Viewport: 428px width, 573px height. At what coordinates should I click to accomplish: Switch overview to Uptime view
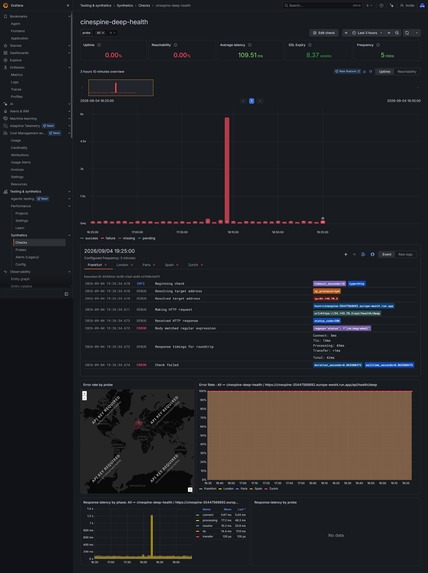[385, 72]
